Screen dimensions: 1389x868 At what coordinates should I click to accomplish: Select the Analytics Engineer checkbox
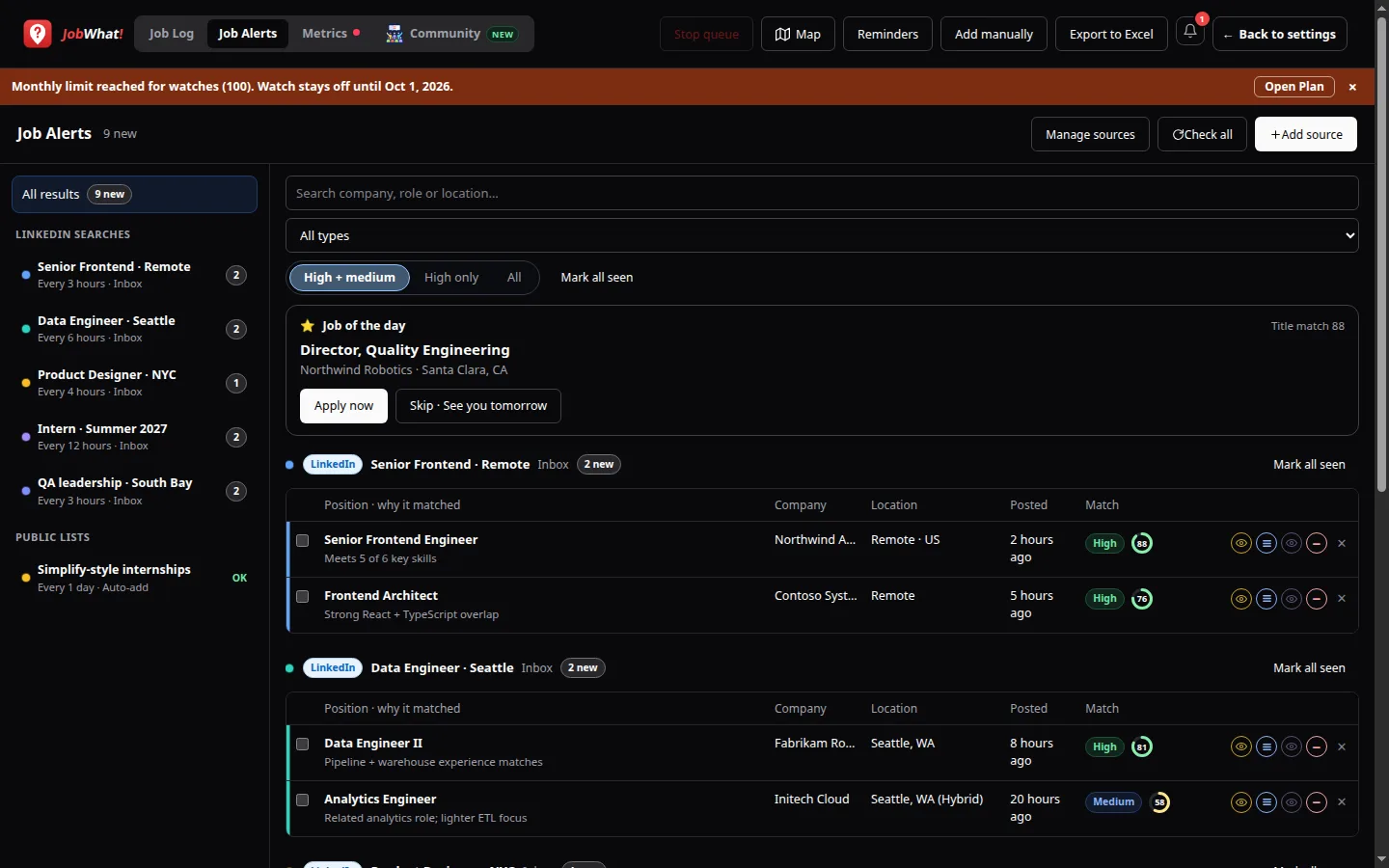[303, 800]
